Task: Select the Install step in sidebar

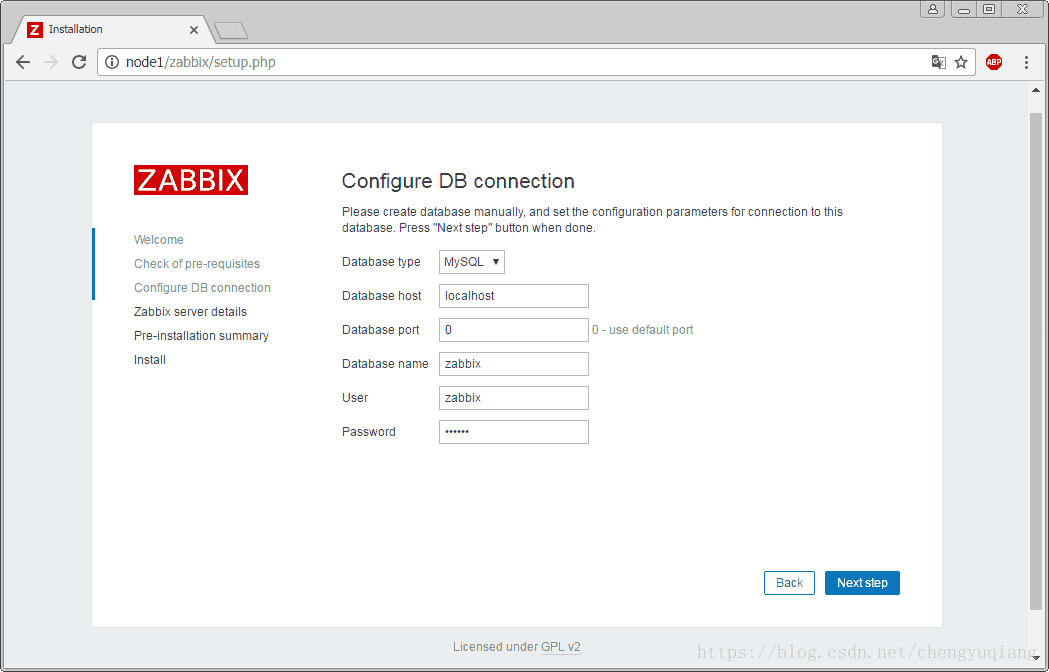Action: tap(150, 360)
